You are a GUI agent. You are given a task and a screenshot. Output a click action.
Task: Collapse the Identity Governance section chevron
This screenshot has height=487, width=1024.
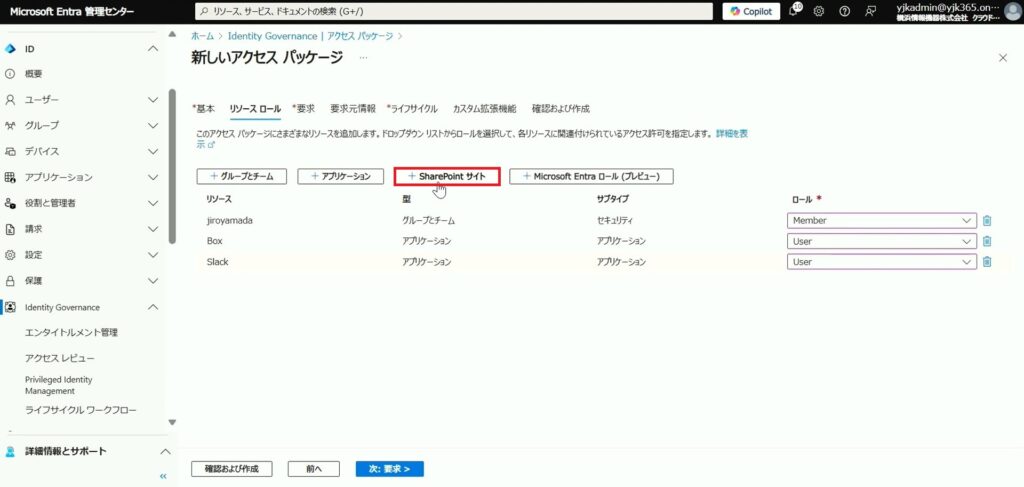coord(153,307)
